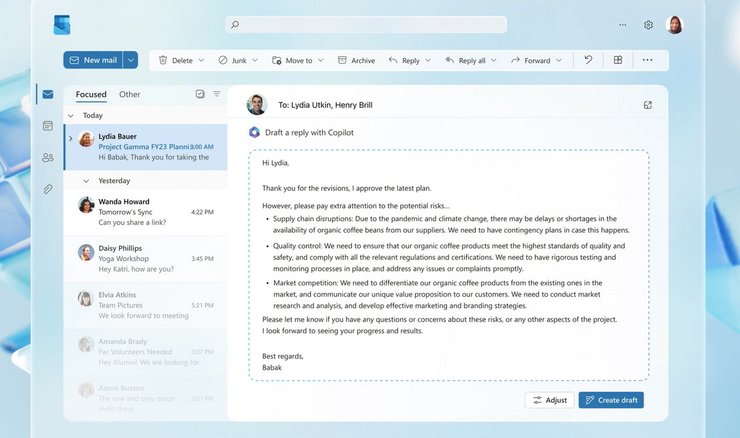Click Wanda Howard's avatar
Viewport: 740px width, 438px height.
(86, 205)
